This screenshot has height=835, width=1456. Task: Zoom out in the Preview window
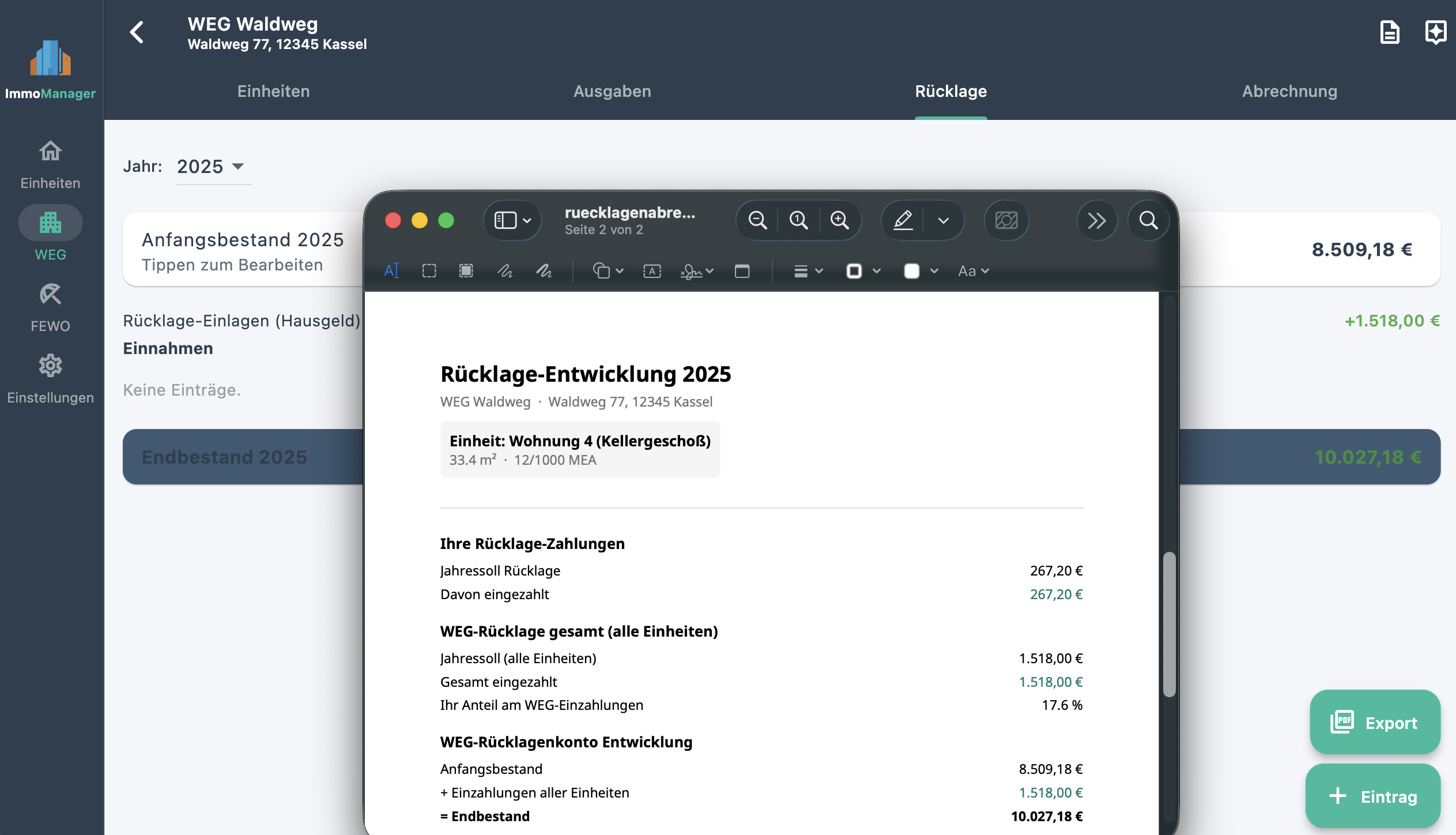[x=757, y=220]
